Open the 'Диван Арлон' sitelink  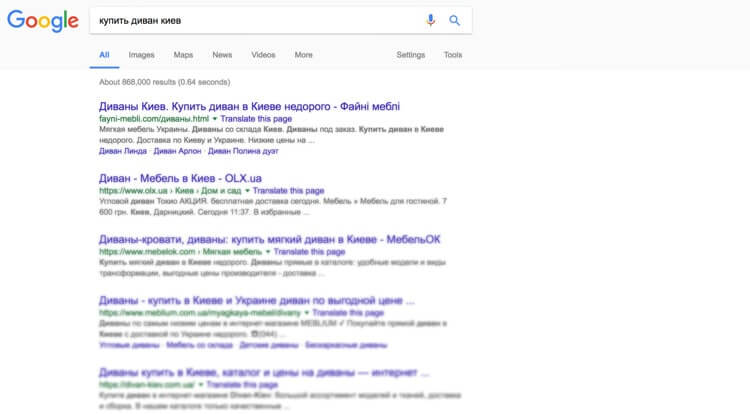point(177,151)
